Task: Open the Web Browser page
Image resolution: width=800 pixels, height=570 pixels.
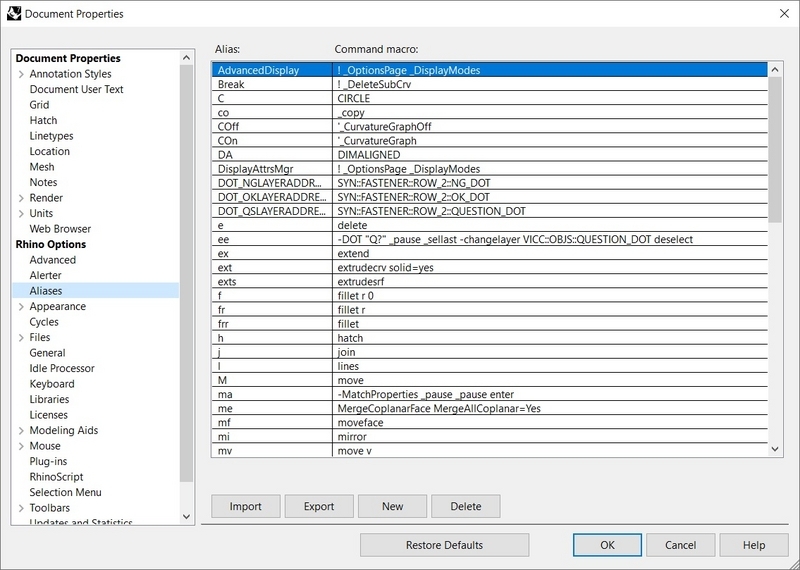Action: point(60,229)
